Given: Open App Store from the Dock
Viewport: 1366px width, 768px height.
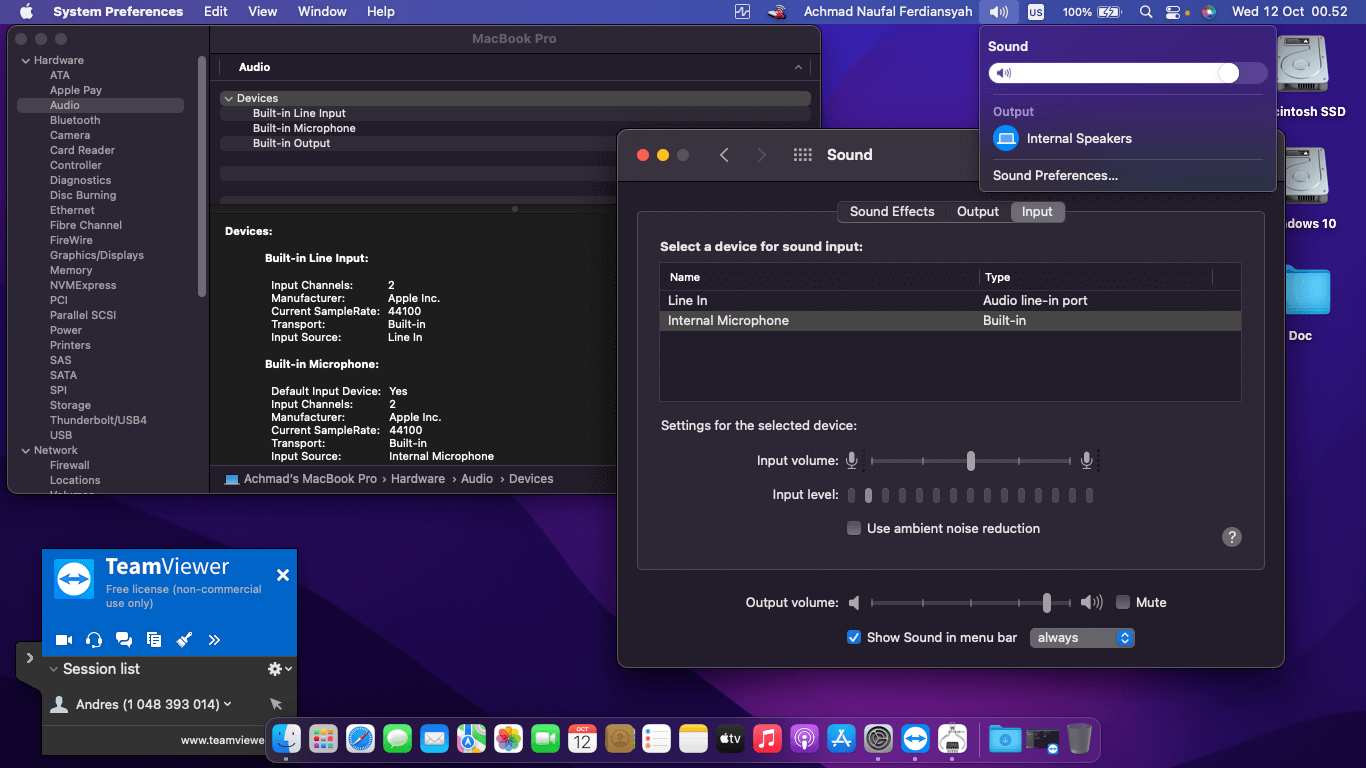Looking at the screenshot, I should point(841,739).
